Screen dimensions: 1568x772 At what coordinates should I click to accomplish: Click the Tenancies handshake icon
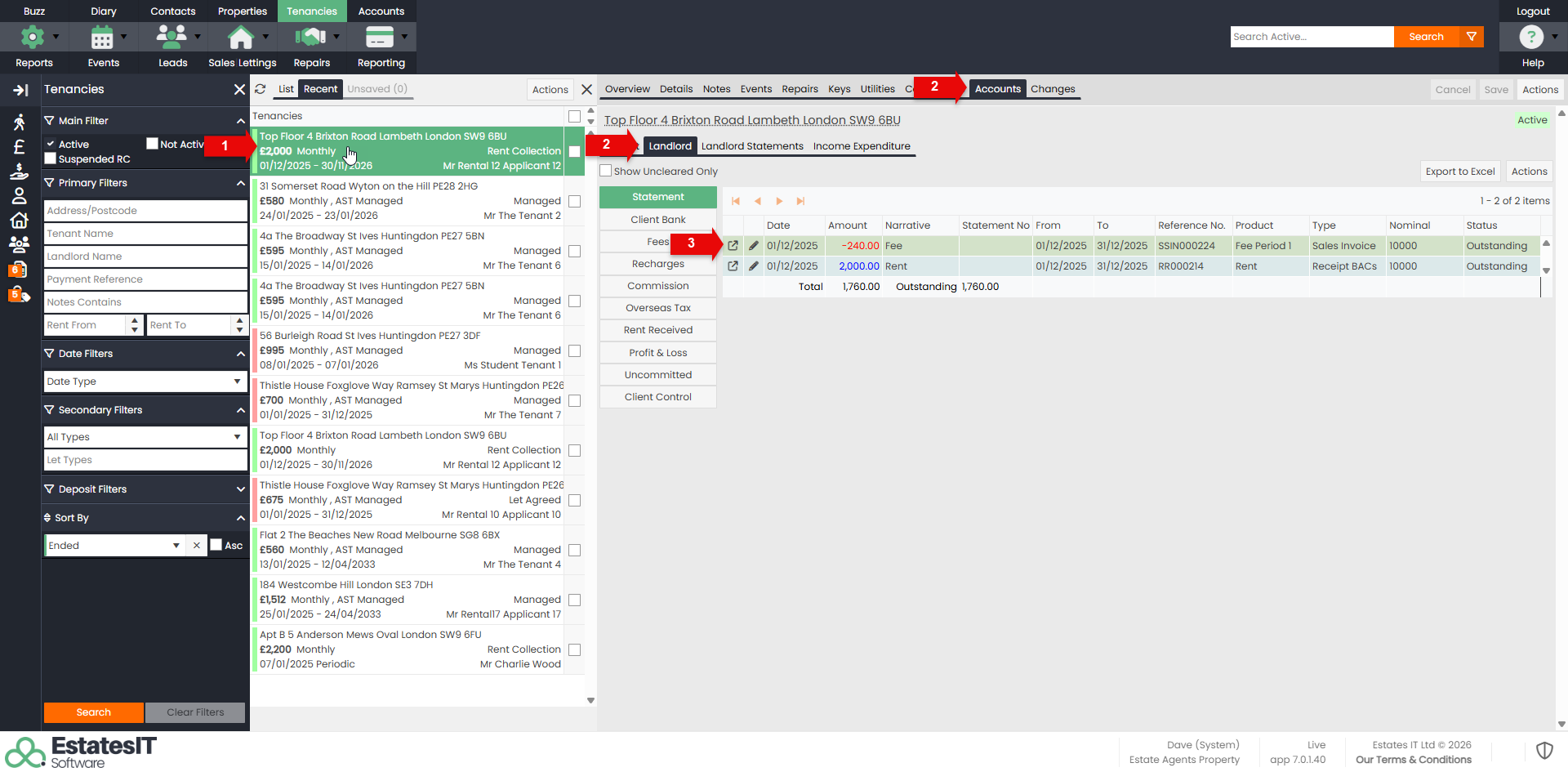[310, 37]
